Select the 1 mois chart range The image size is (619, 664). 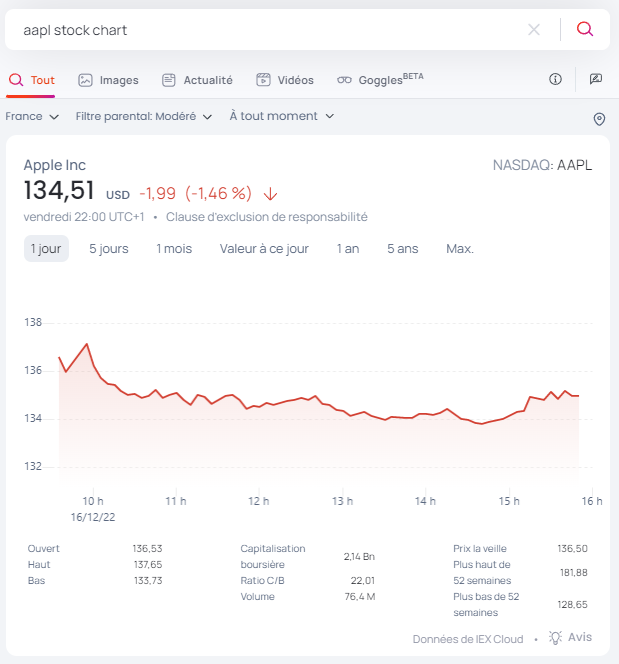174,249
